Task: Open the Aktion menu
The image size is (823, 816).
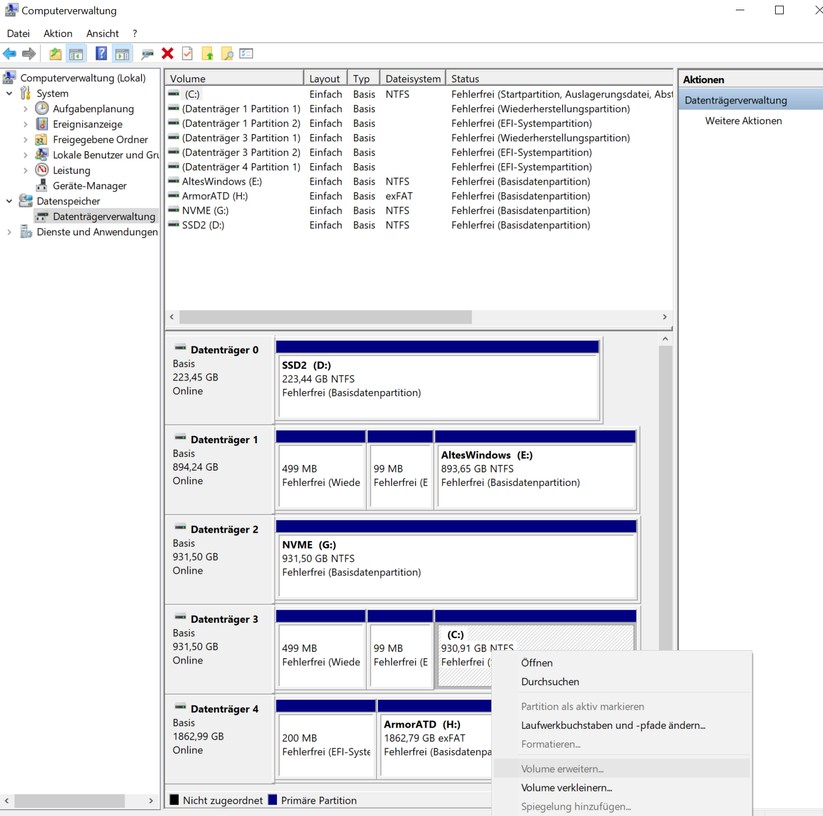Action: point(57,33)
